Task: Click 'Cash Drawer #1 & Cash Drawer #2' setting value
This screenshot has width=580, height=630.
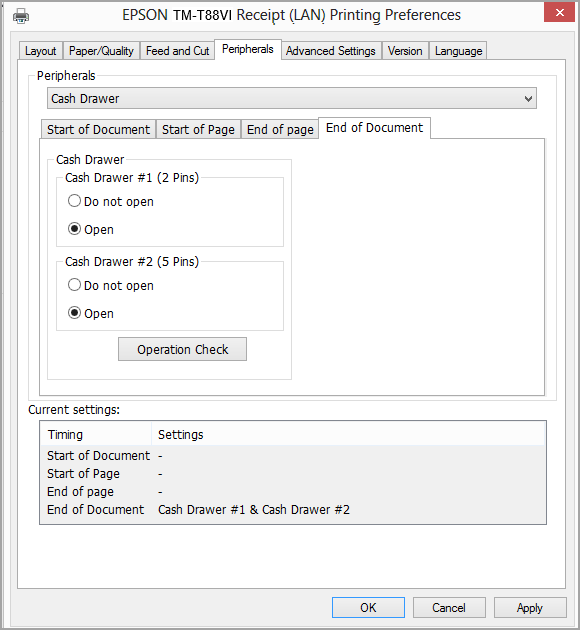Action: tap(254, 509)
